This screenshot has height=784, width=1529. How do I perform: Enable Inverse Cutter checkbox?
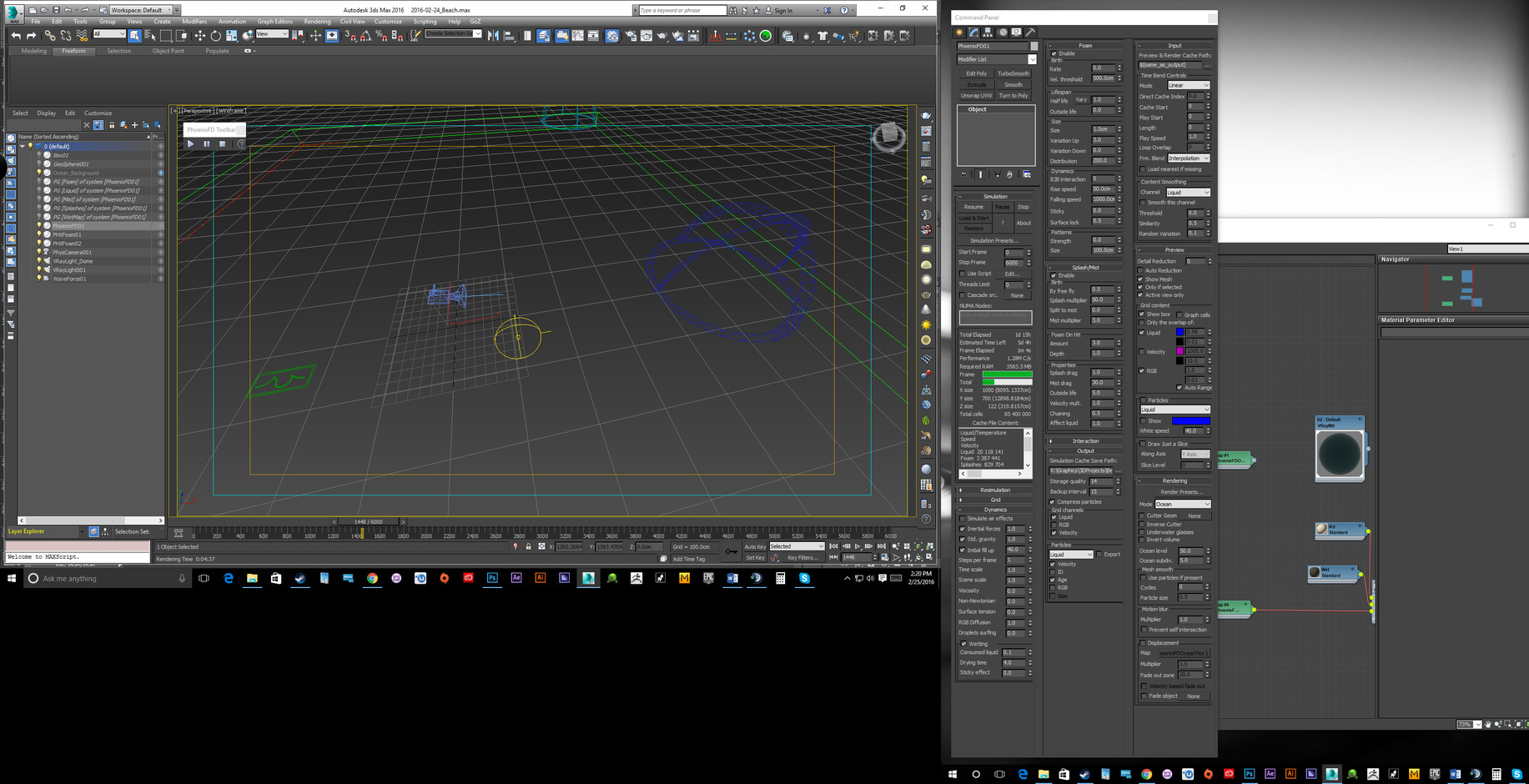(x=1142, y=525)
